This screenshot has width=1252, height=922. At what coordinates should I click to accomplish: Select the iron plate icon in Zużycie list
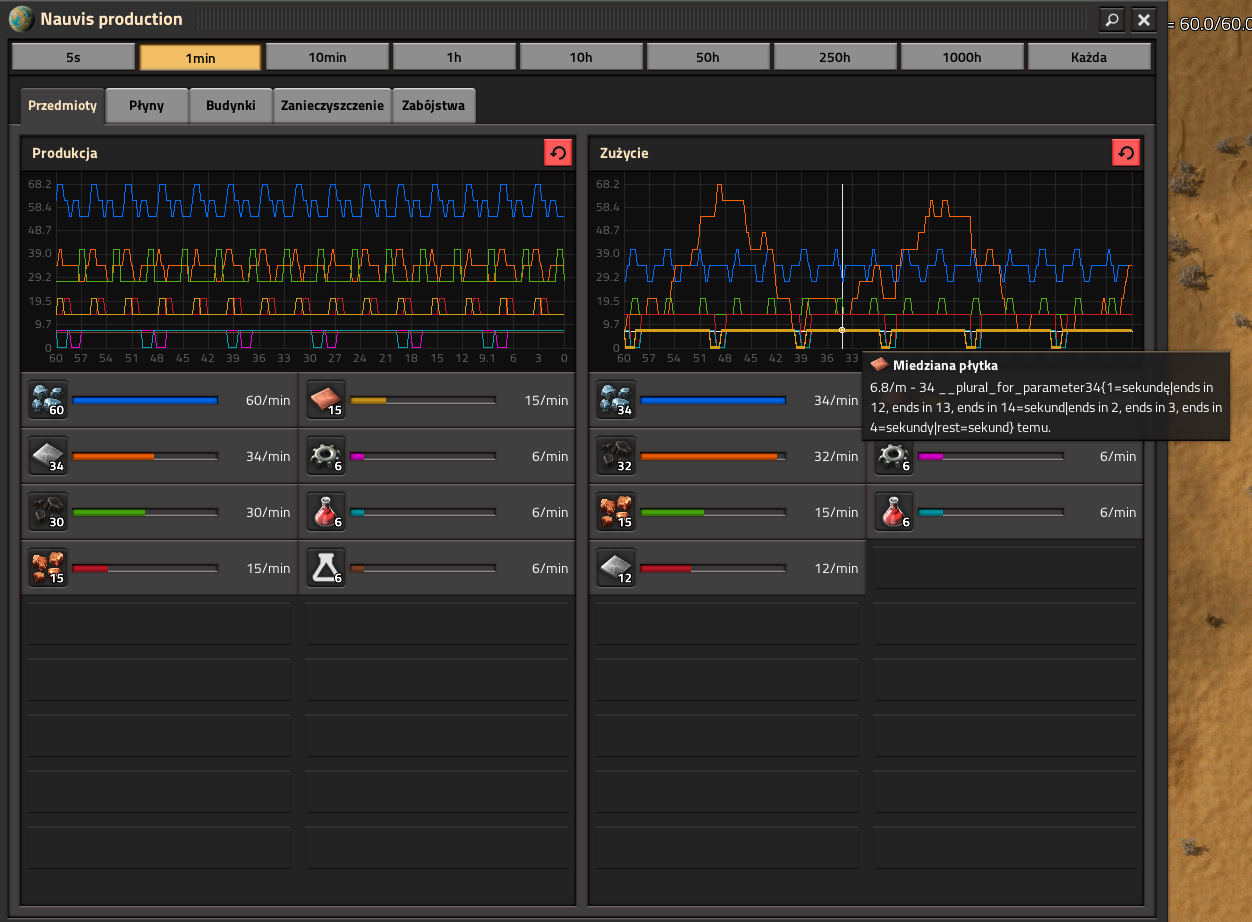pyautogui.click(x=616, y=568)
